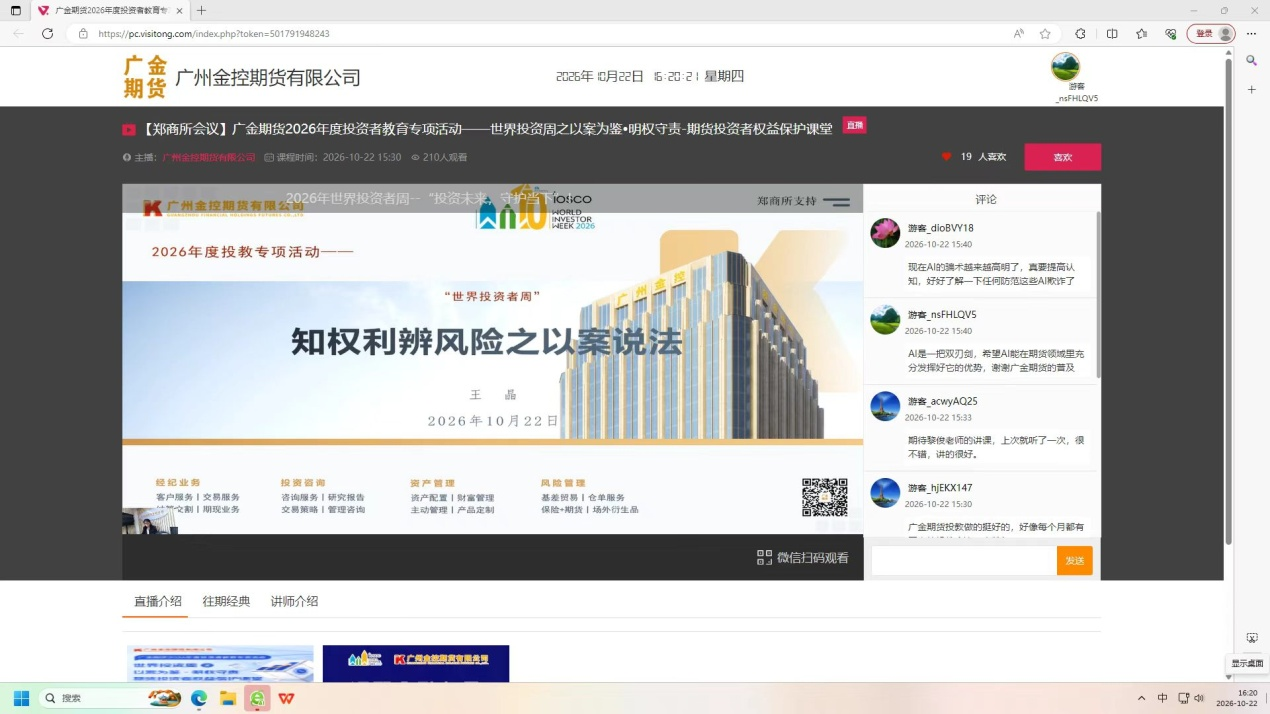Toggle the split screen icon in the toolbar
Image resolution: width=1270 pixels, height=714 pixels.
coord(1112,33)
